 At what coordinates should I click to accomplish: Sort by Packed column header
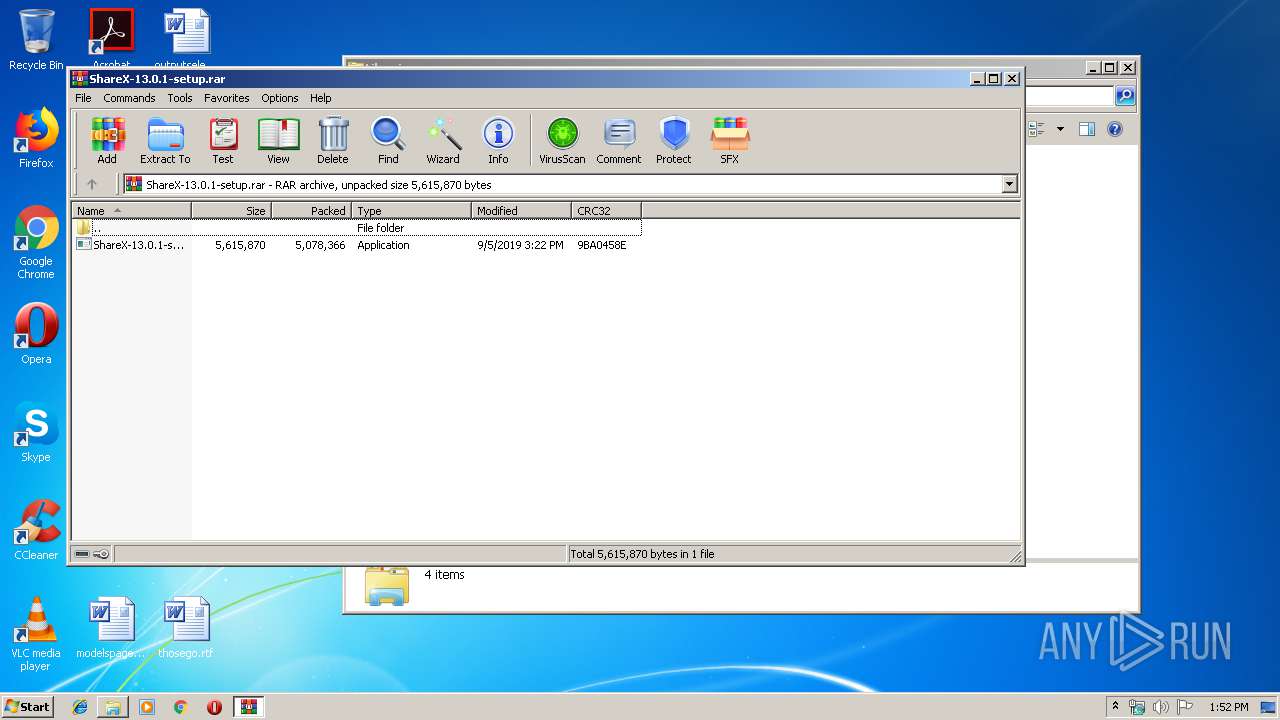[311, 211]
